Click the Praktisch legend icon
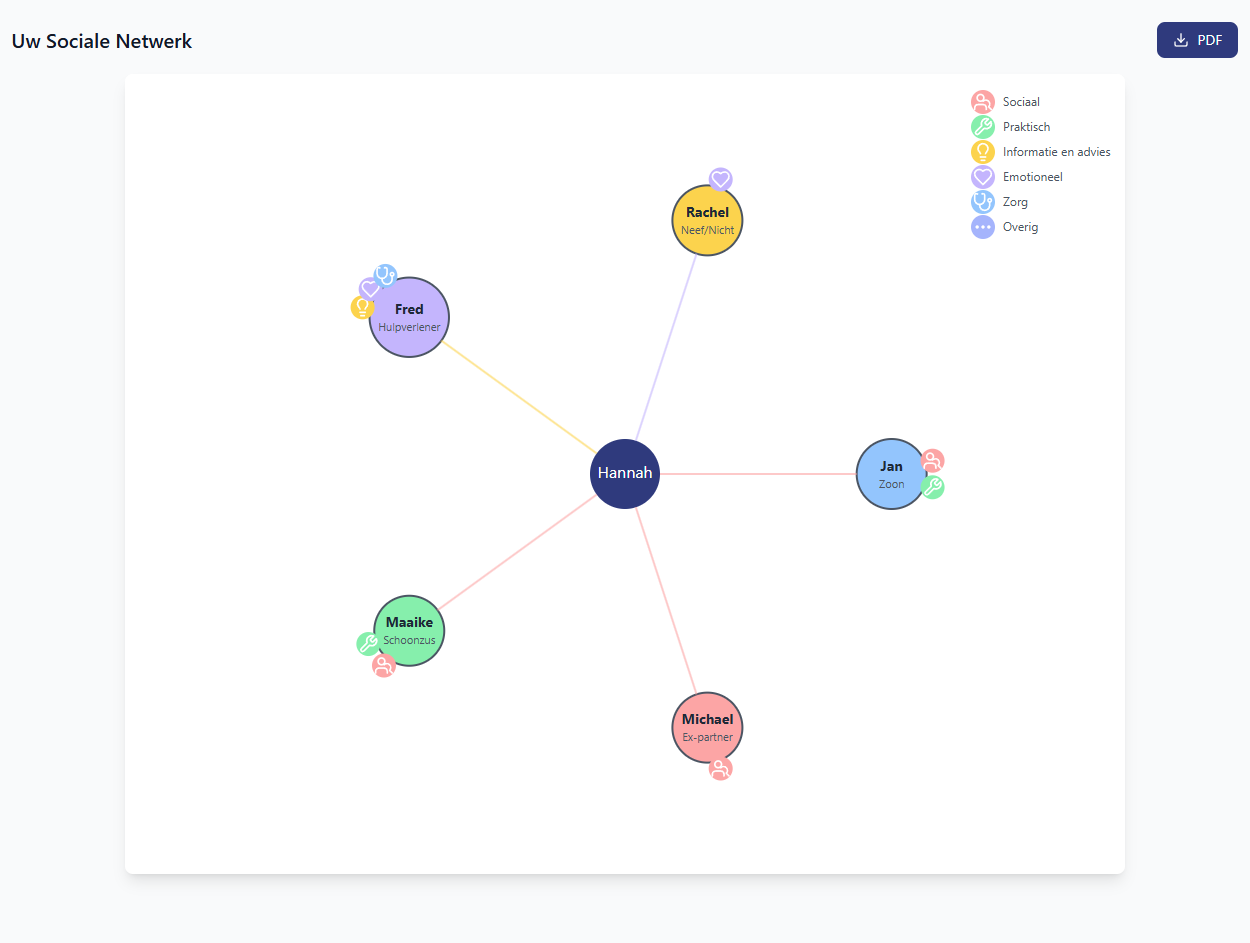This screenshot has height=943, width=1250. (x=983, y=127)
